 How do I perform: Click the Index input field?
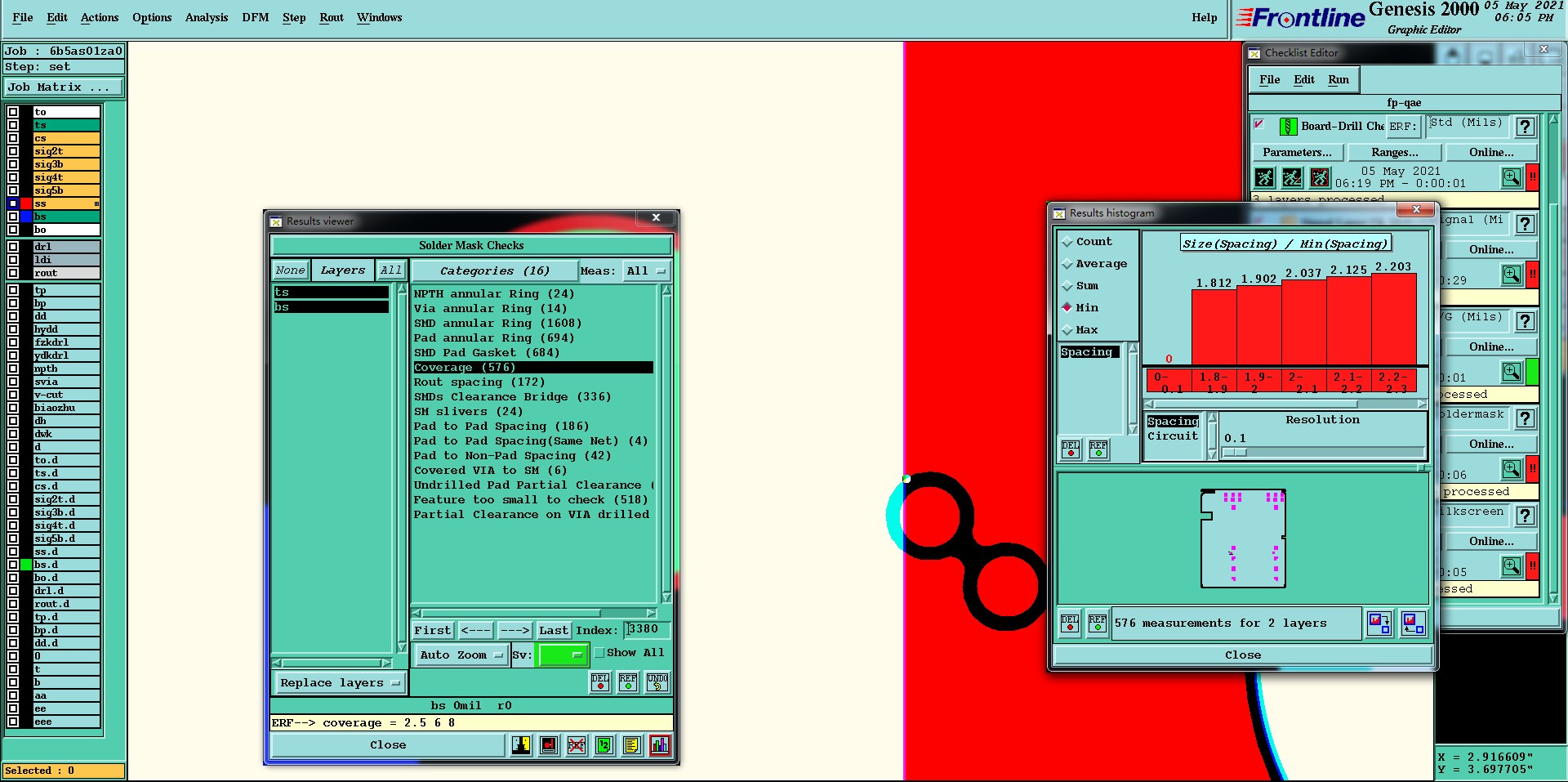tap(646, 629)
